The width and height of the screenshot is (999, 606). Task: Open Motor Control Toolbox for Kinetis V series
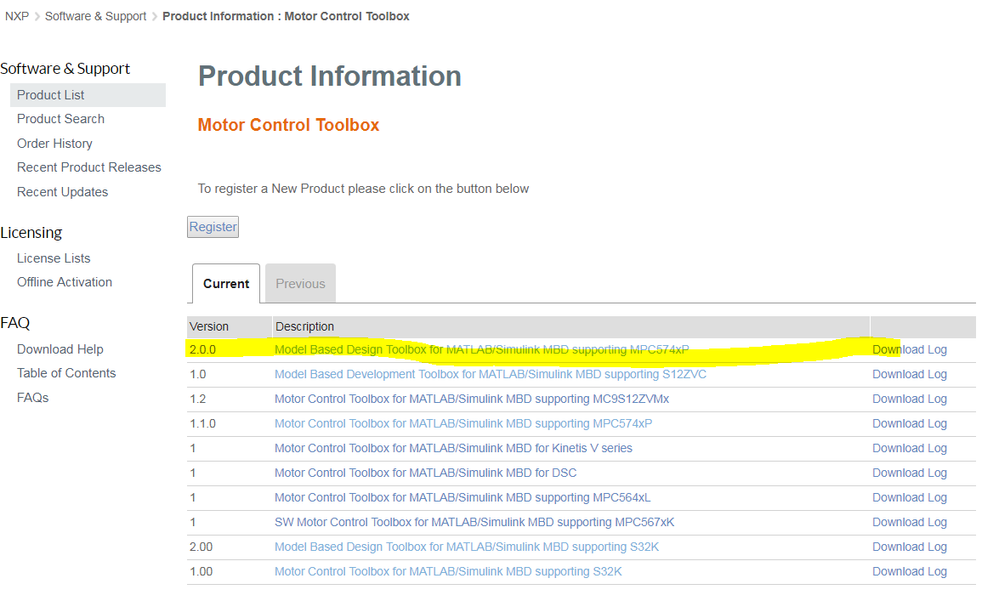[x=453, y=448]
